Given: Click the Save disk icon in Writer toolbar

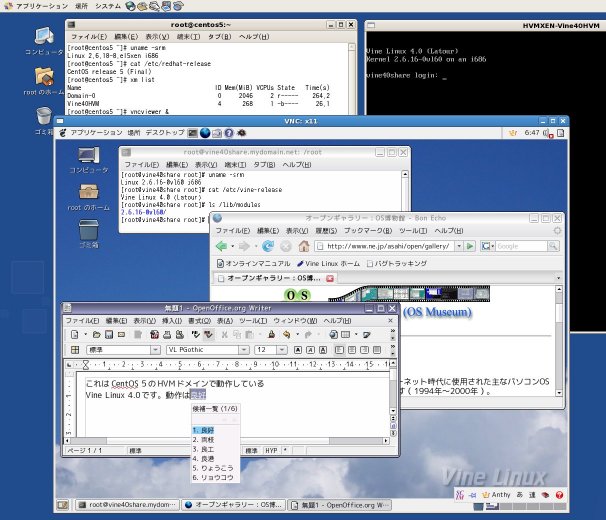Looking at the screenshot, I should [109, 334].
